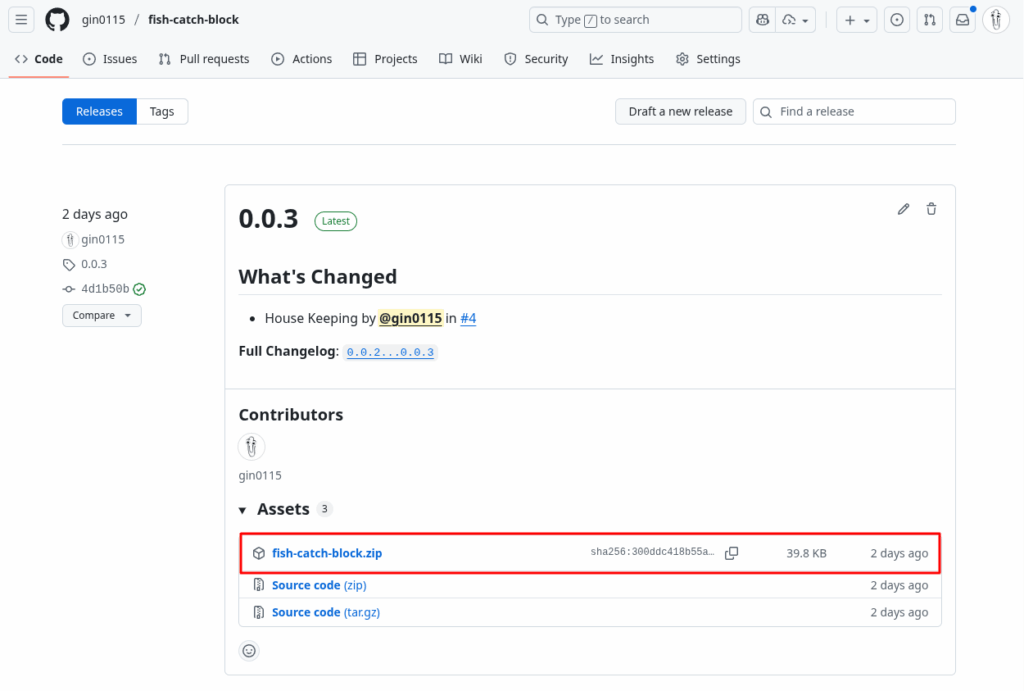The image size is (1024, 691).
Task: Open the create new plus dropdown
Action: 856,20
